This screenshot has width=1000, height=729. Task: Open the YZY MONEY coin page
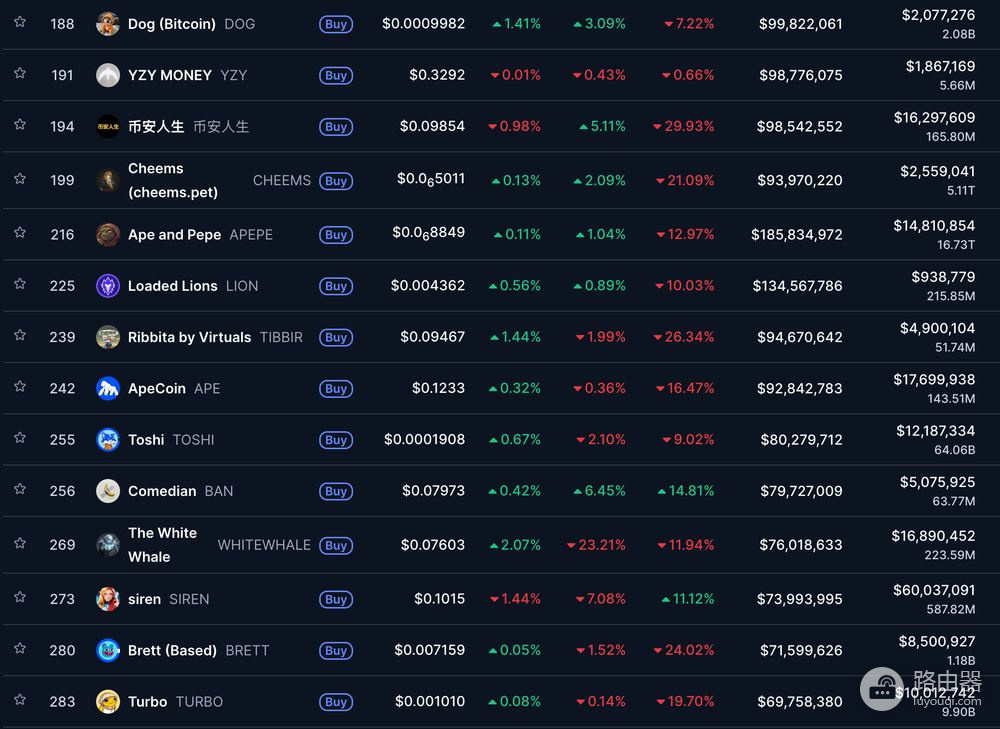pos(170,75)
